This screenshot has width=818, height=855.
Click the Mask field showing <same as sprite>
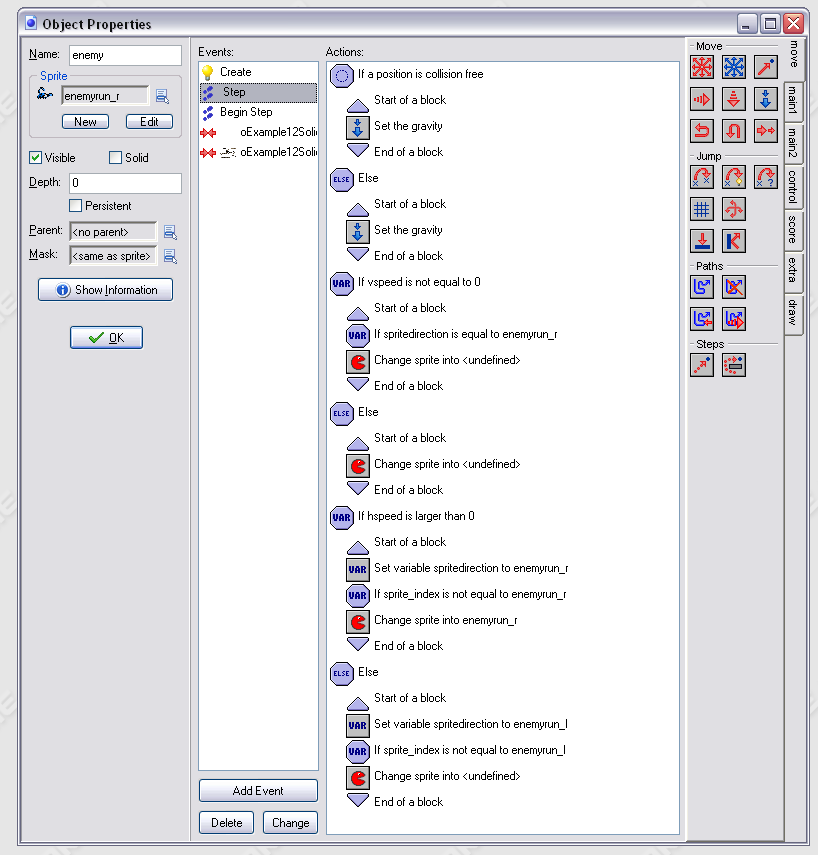113,256
